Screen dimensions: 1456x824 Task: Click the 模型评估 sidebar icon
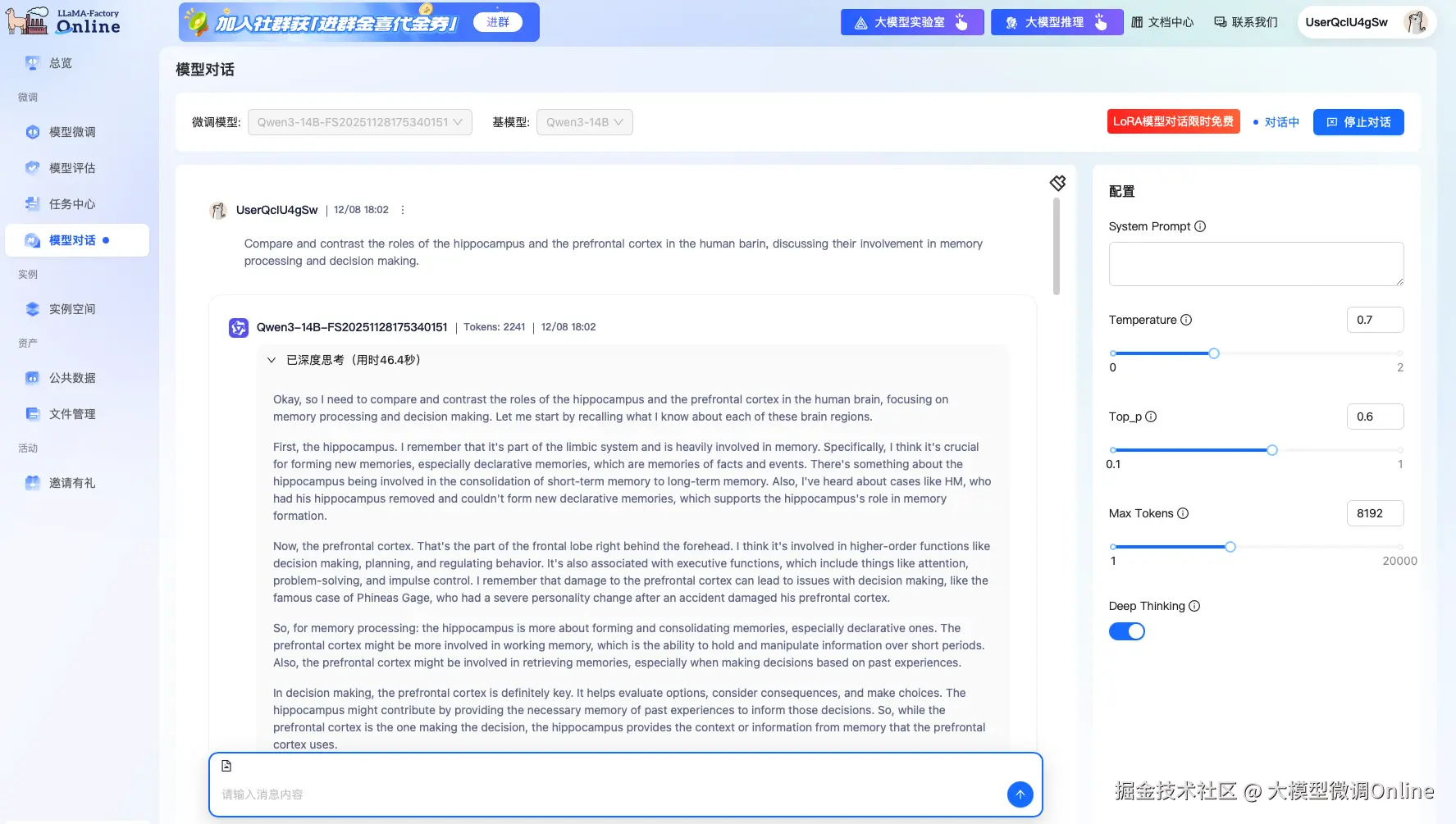coord(32,168)
